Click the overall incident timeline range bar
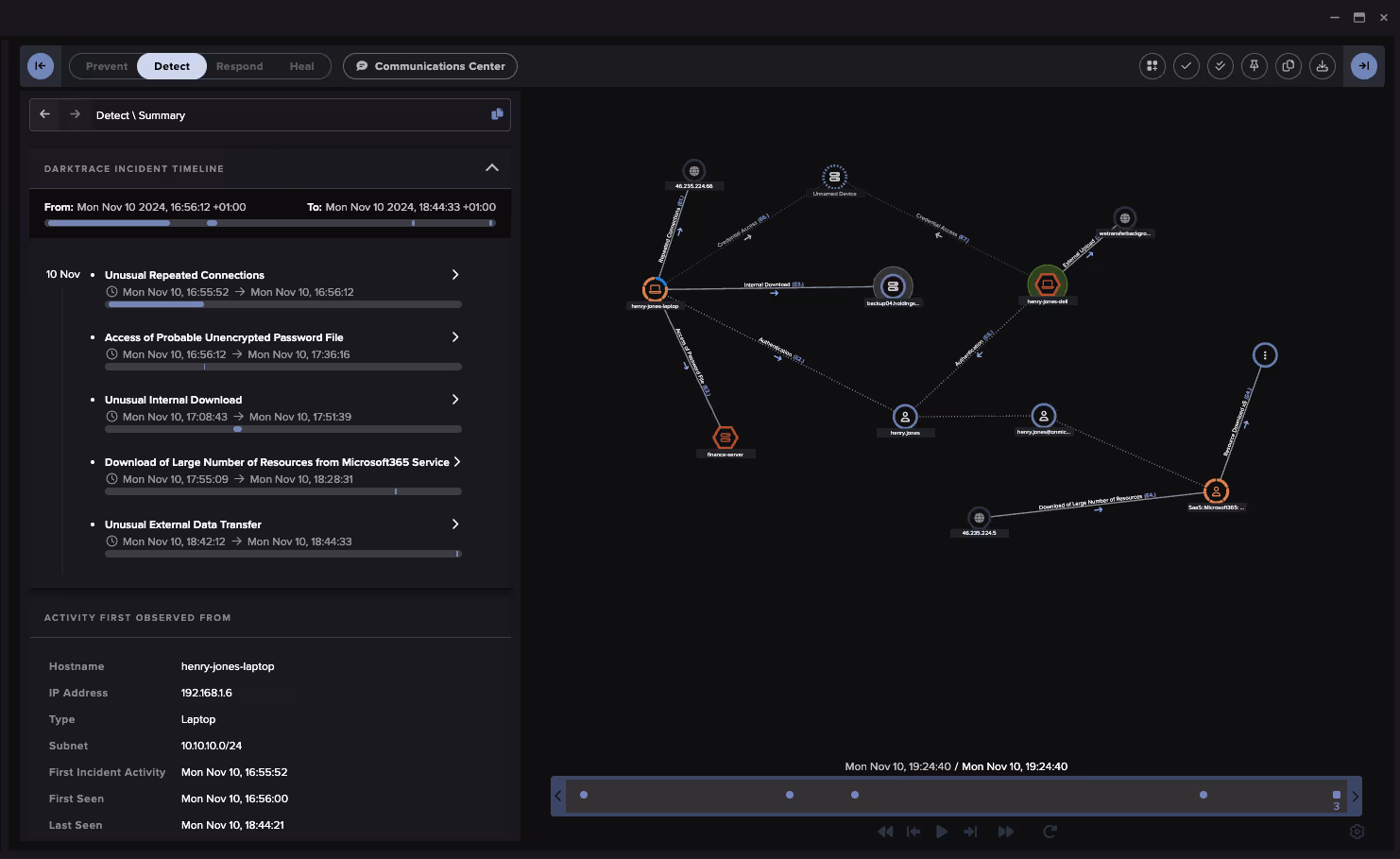 270,223
